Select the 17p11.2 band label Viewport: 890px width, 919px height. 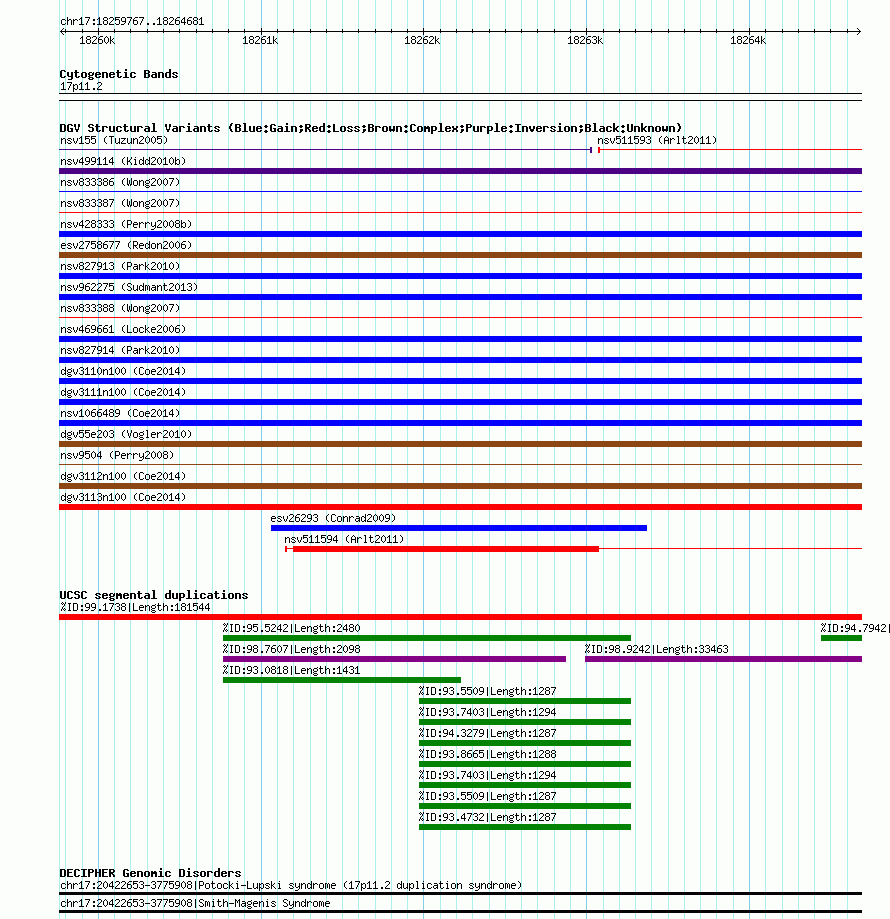pos(81,86)
